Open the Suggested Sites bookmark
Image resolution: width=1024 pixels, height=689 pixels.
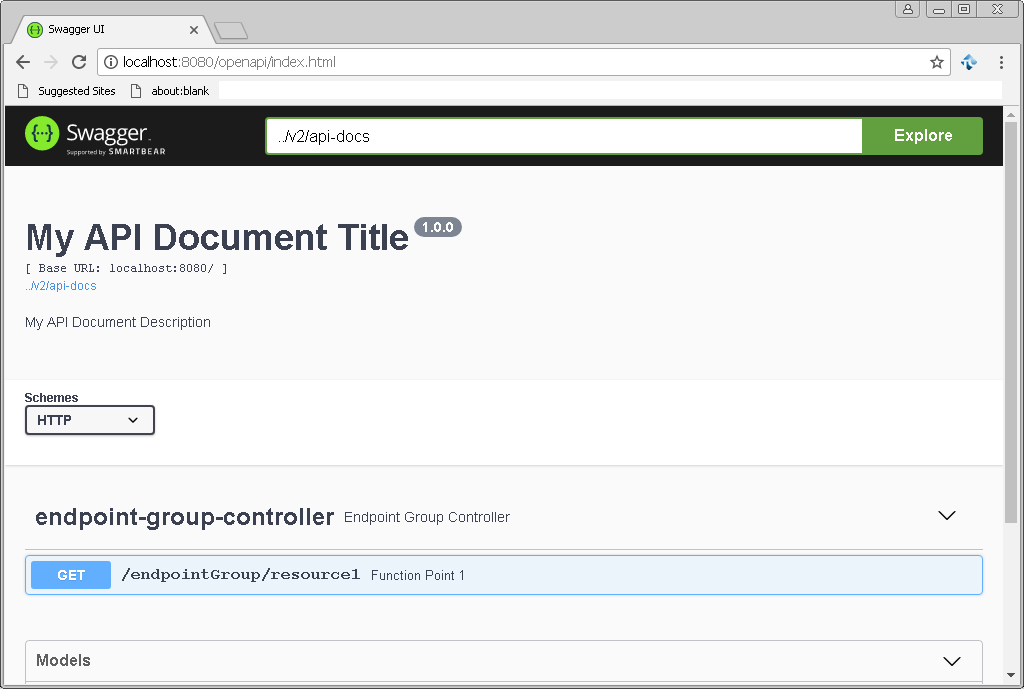coord(67,91)
